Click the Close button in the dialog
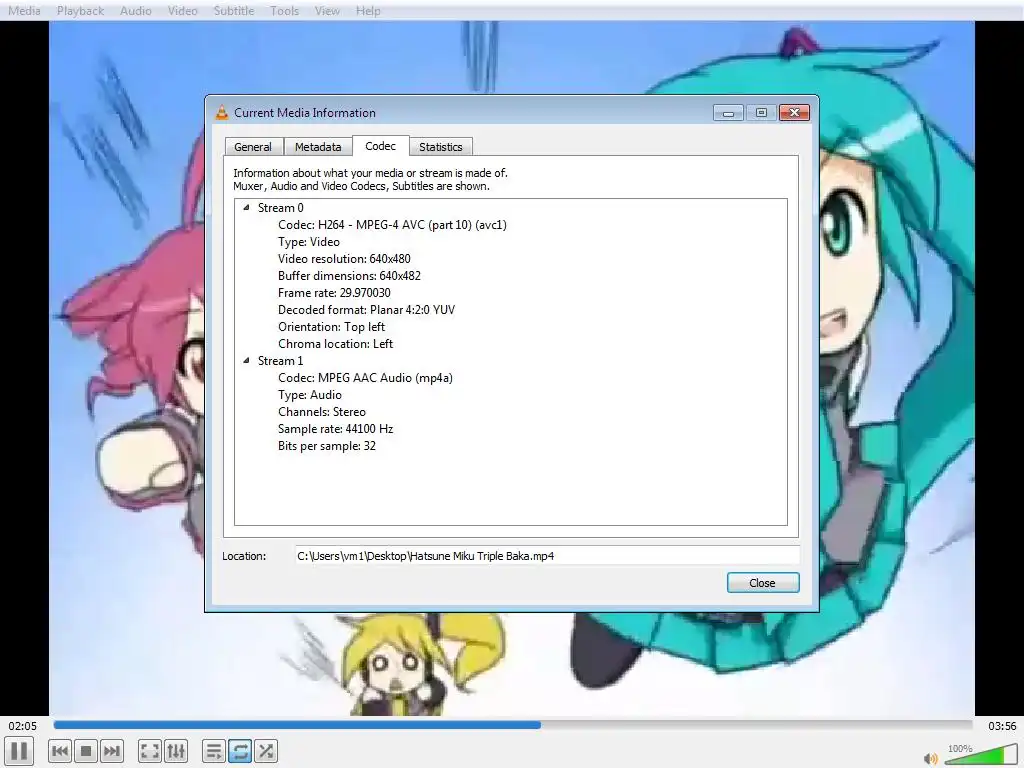 pos(763,583)
